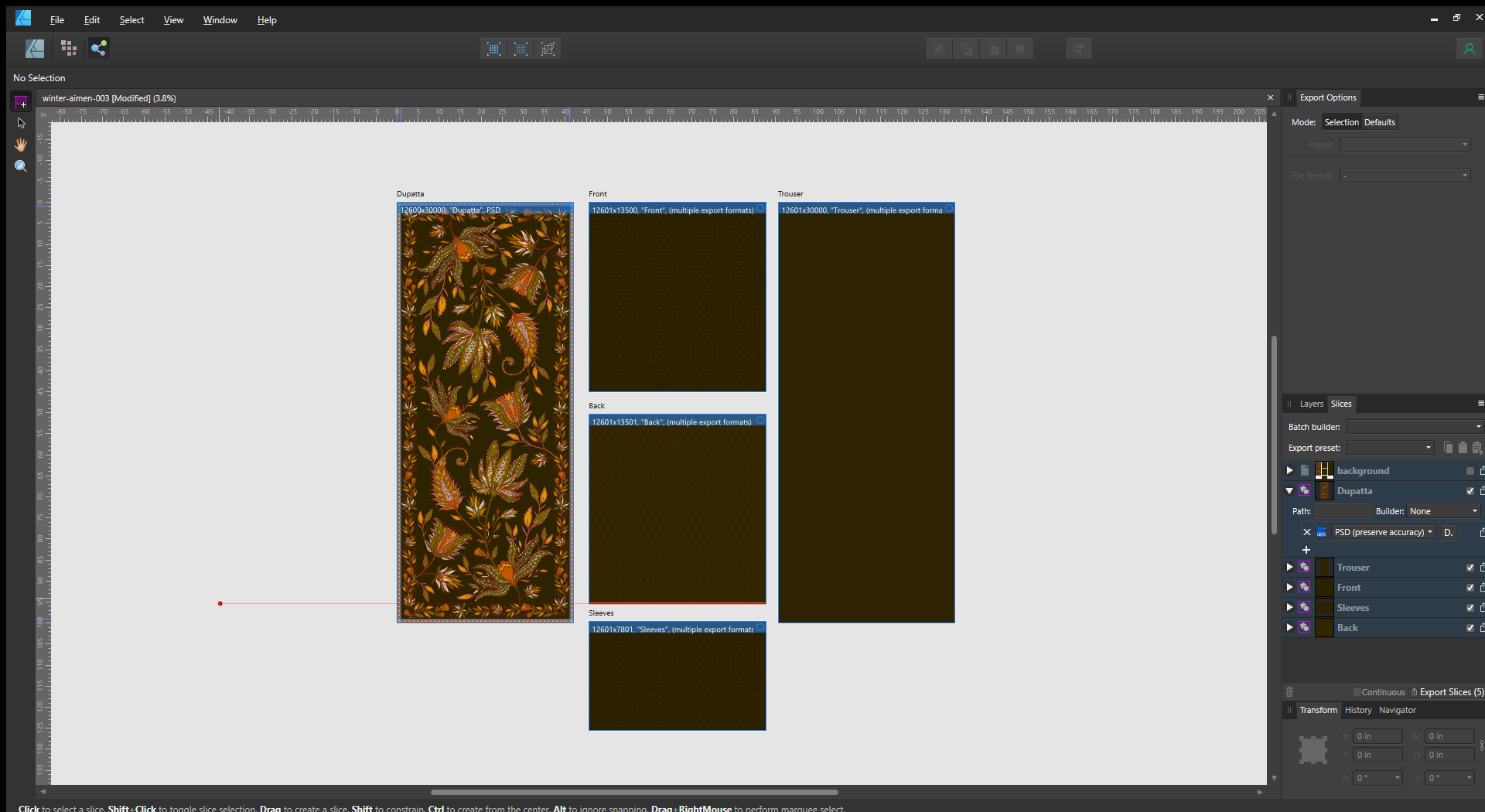Click the Trouser slice type icon
This screenshot has height=812, width=1485.
tap(1304, 567)
